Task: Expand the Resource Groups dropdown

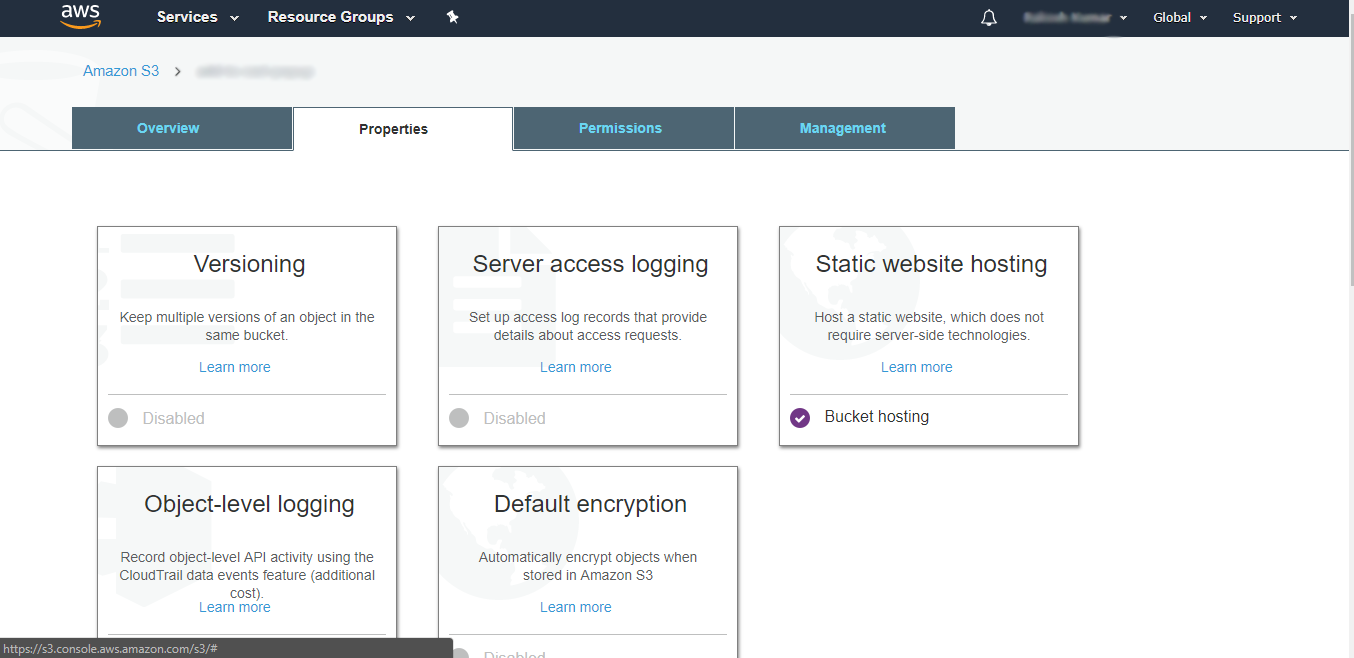Action: click(341, 17)
